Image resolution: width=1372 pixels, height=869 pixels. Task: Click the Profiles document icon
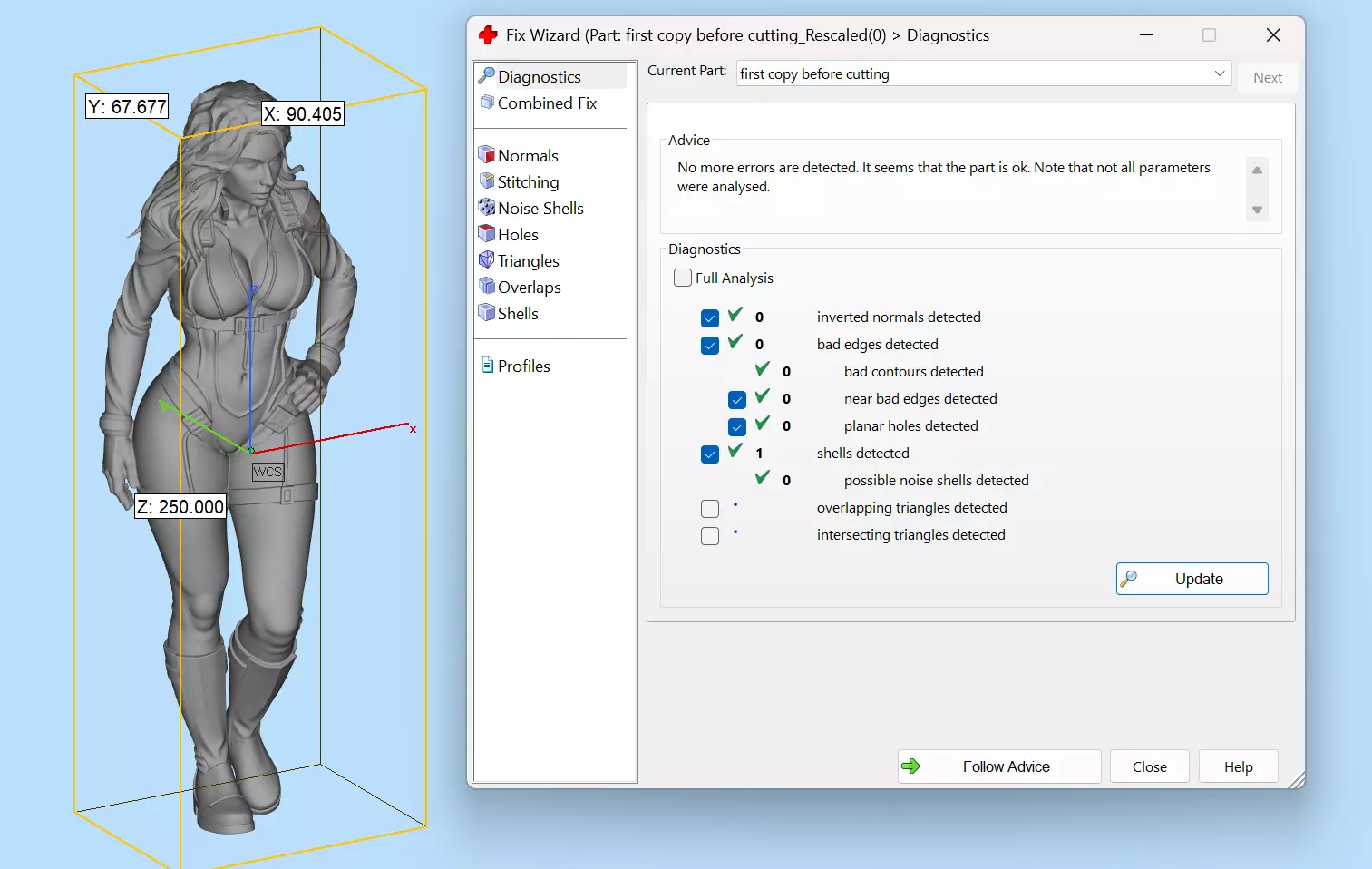point(487,366)
